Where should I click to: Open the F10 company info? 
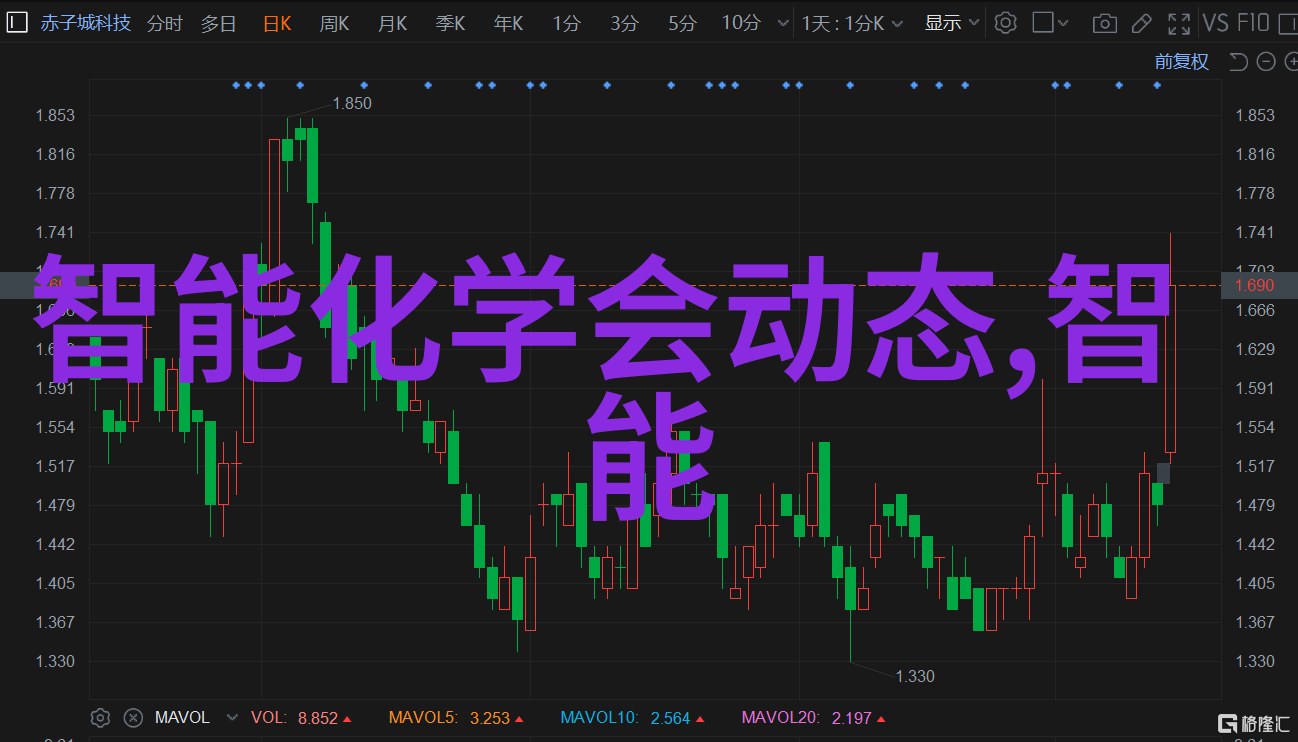coord(1253,23)
